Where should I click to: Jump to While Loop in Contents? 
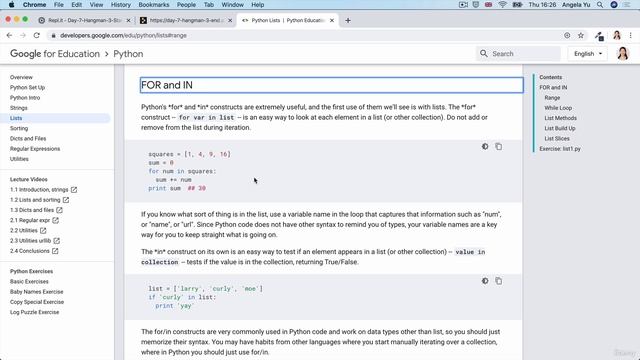tap(558, 108)
